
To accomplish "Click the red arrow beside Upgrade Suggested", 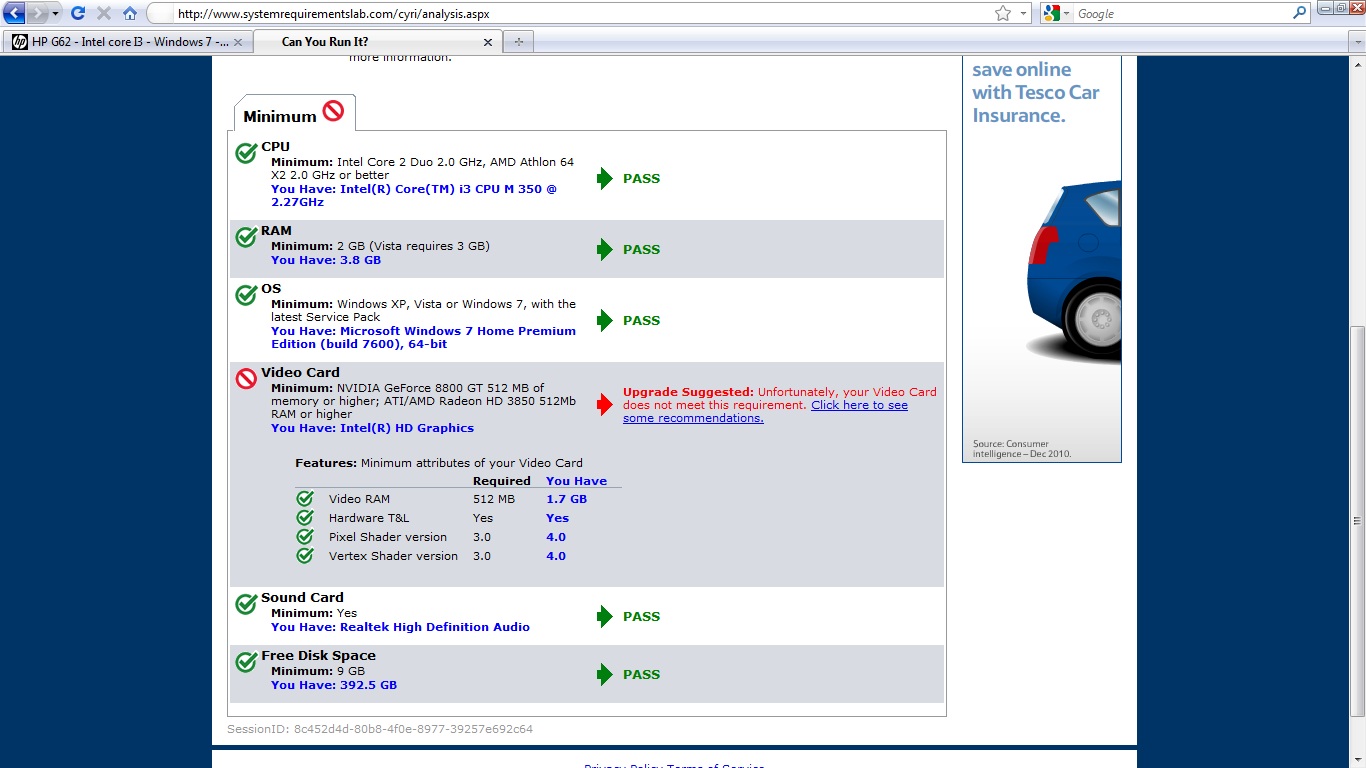I will click(604, 405).
